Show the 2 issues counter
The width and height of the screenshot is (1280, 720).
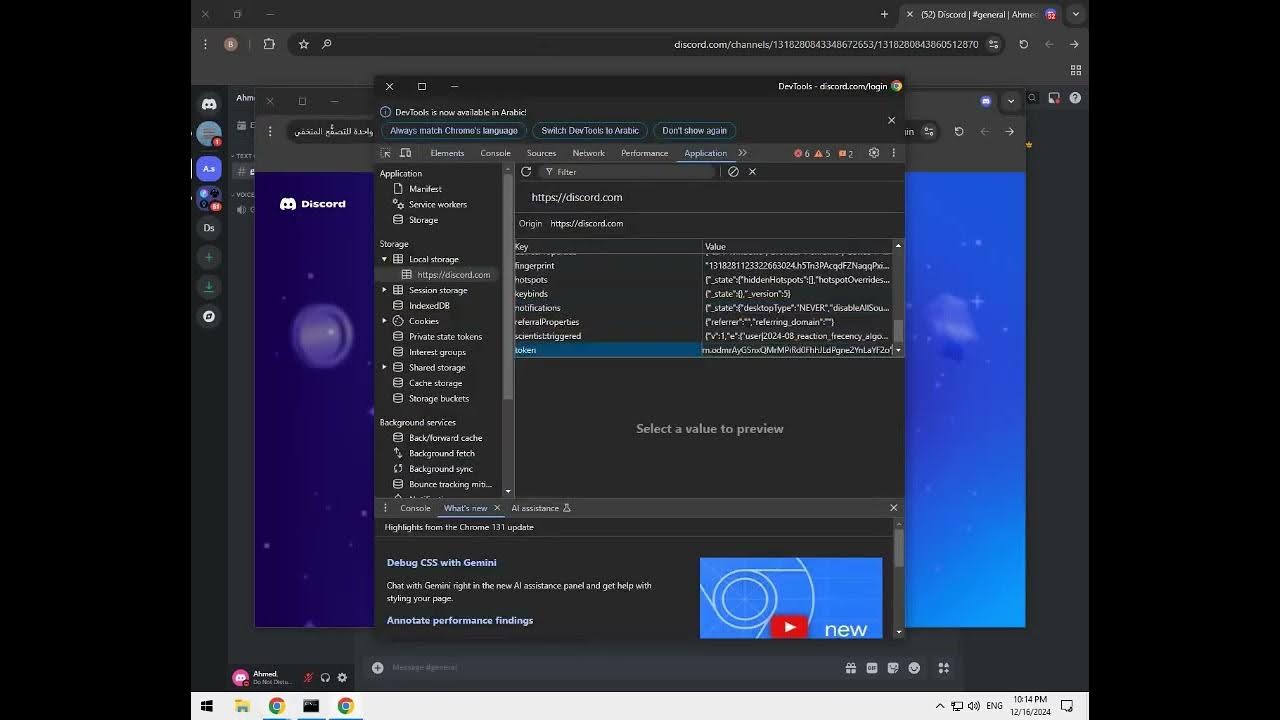pos(846,153)
